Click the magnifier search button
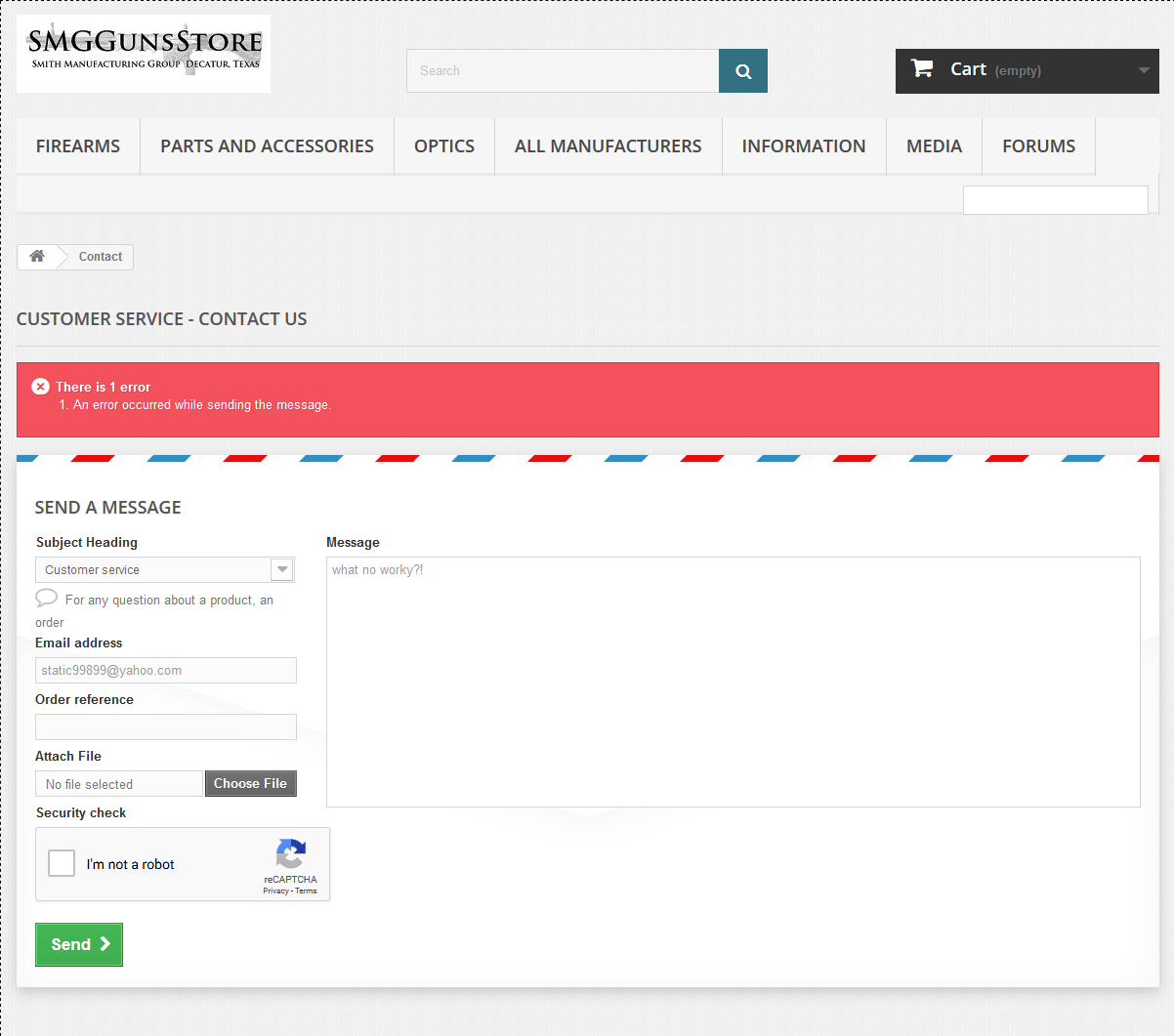 point(743,71)
